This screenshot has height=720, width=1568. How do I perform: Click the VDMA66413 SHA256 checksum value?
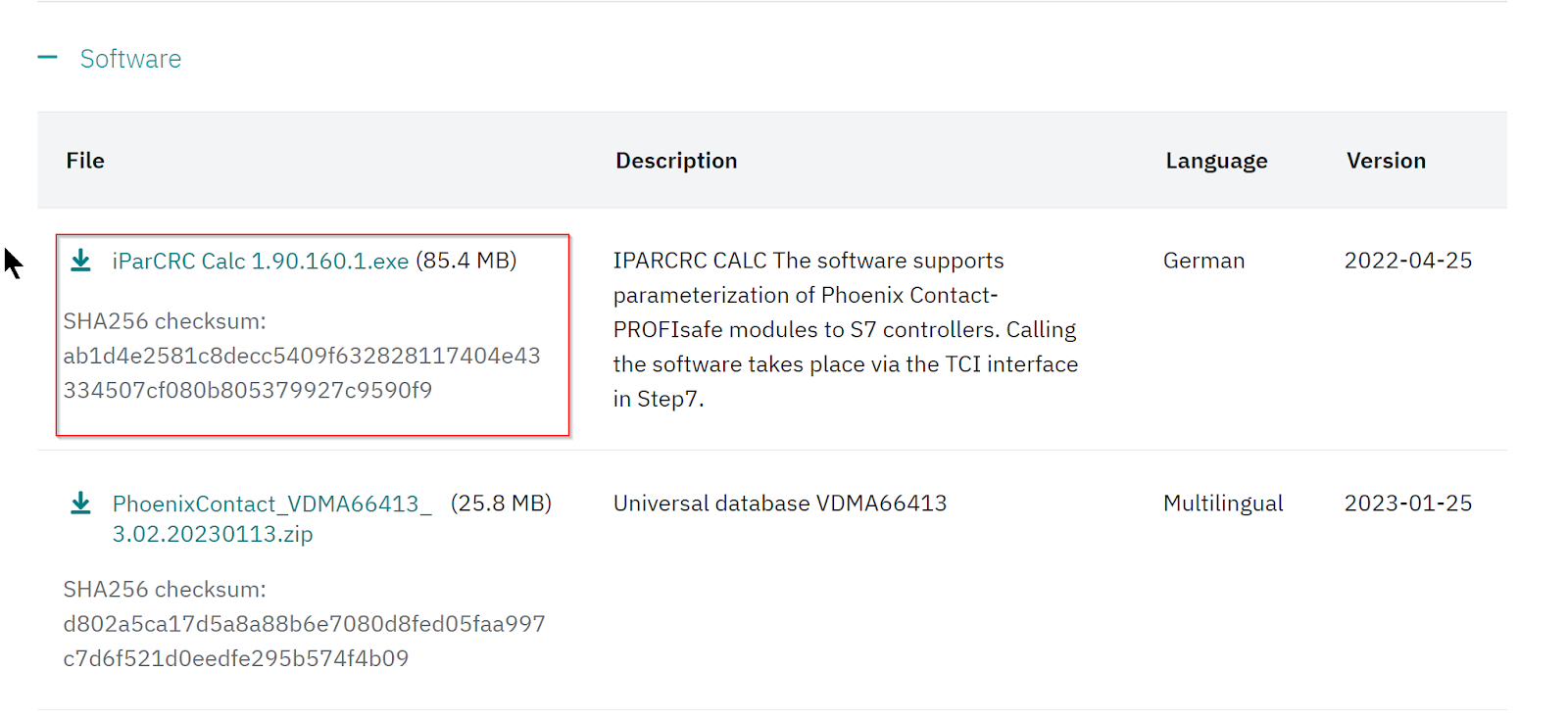click(304, 641)
